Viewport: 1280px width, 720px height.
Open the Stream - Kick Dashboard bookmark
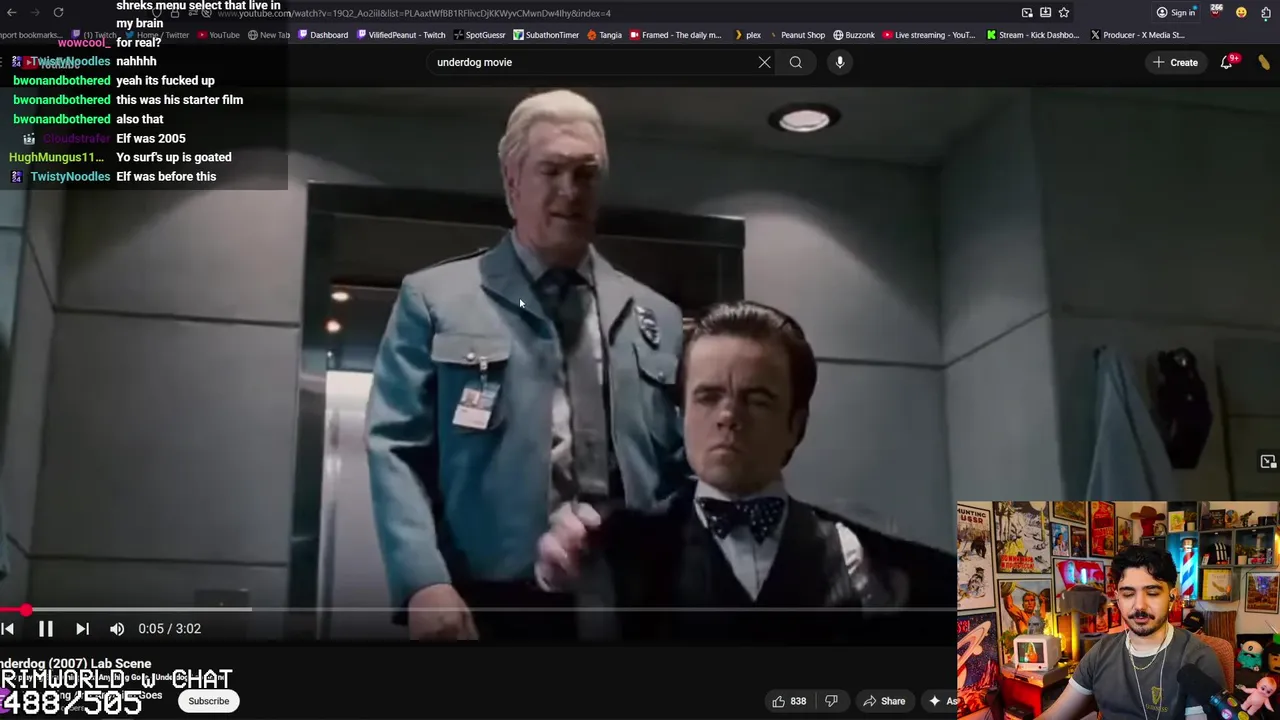tap(1032, 35)
